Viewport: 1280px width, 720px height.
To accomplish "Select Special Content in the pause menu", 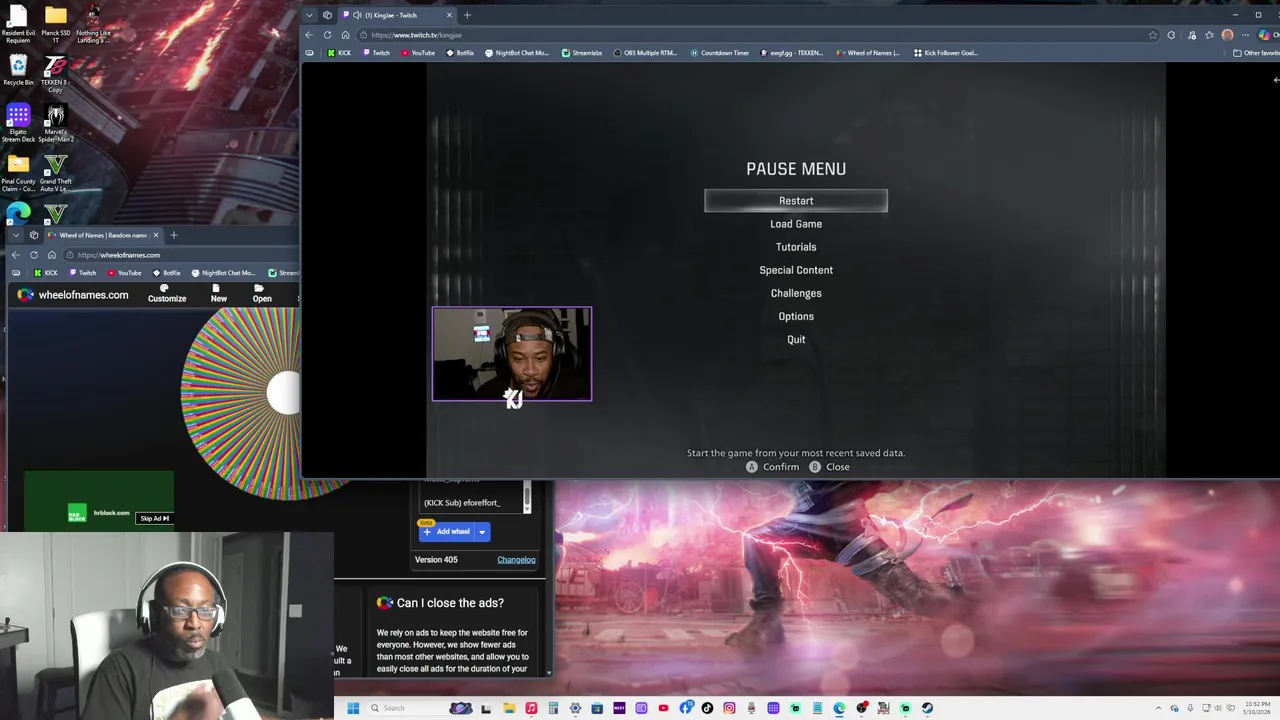I will pos(796,270).
